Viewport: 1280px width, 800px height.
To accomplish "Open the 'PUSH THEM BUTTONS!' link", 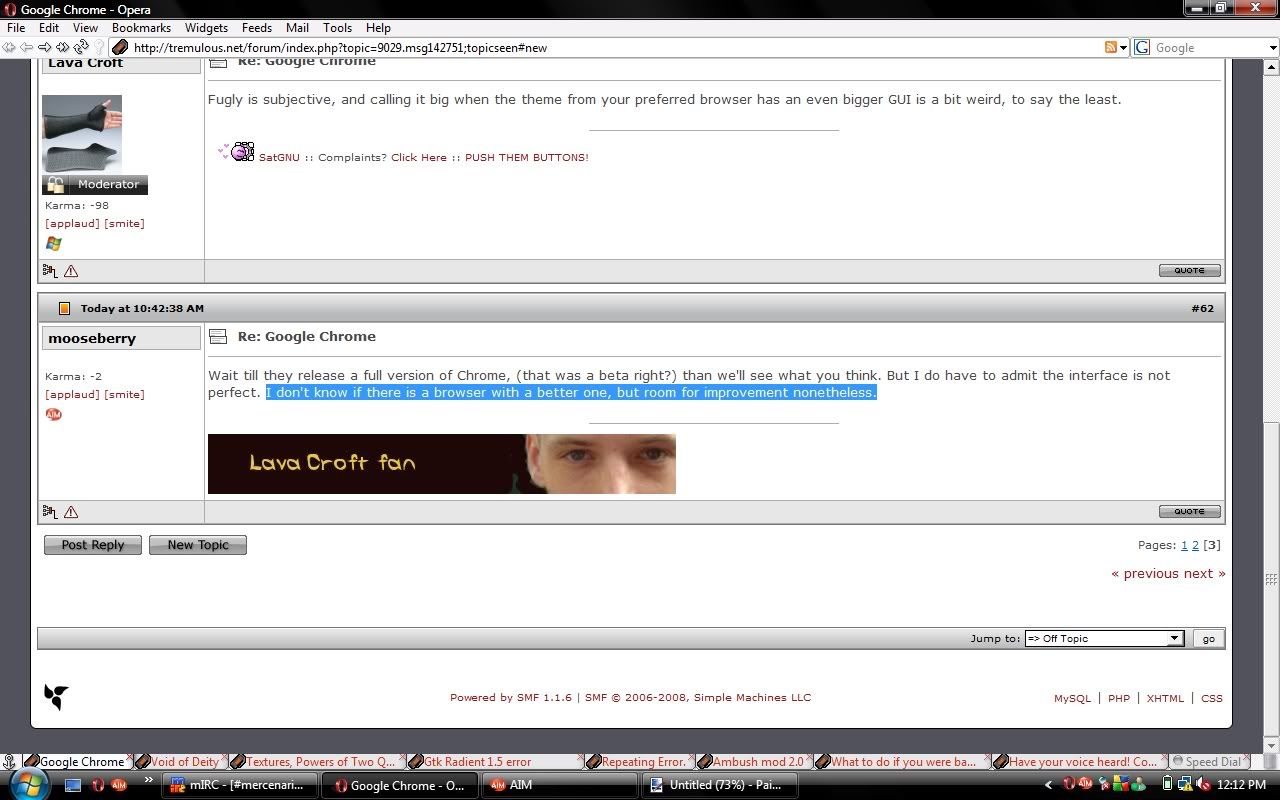I will 527,157.
